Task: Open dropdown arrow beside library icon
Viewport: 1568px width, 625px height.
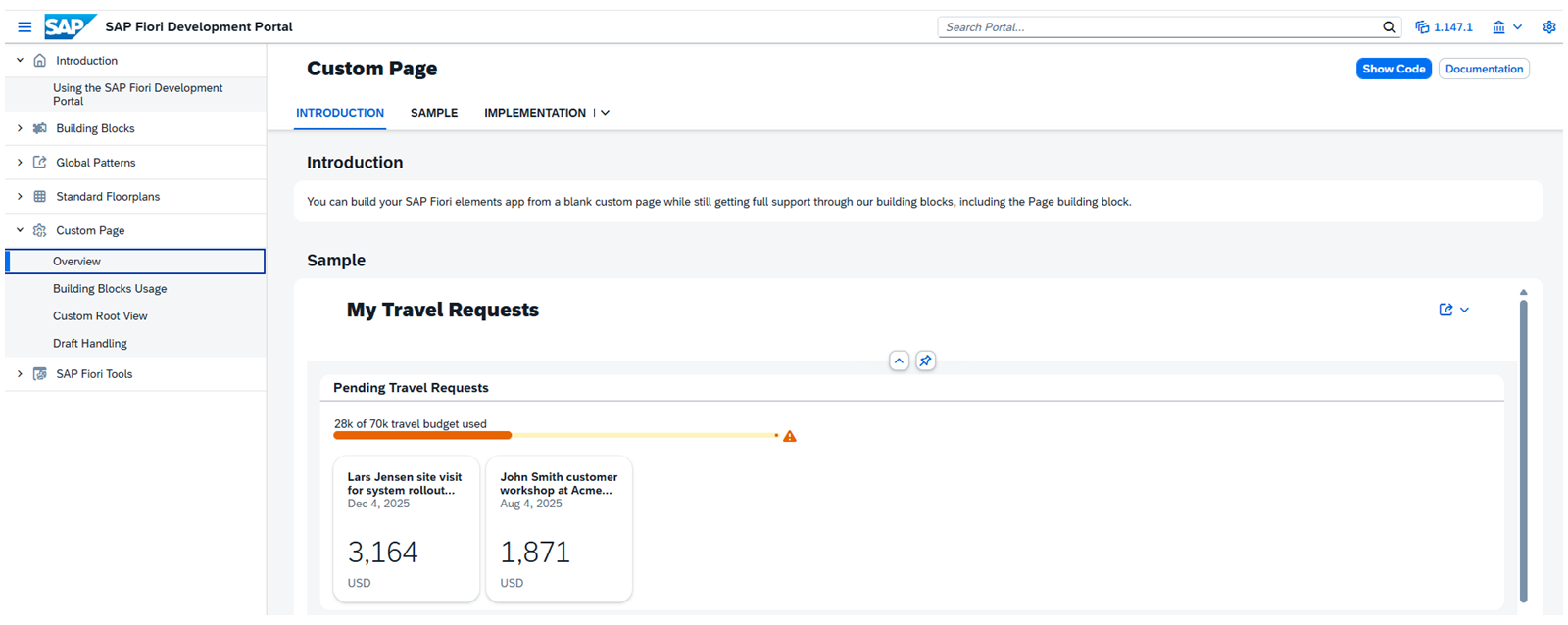Action: point(1518,27)
